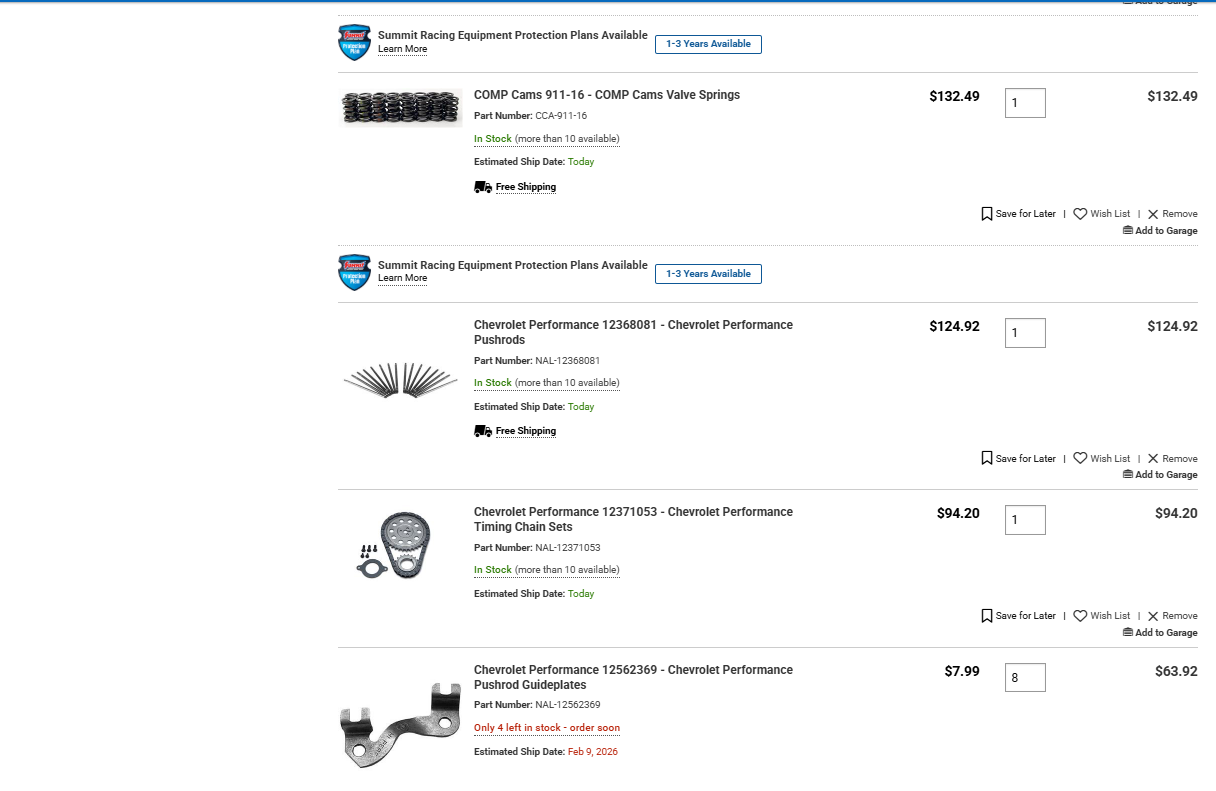Click the bookmark icon for COMP Cams Valve Springs
1216x791 pixels.
[x=987, y=214]
